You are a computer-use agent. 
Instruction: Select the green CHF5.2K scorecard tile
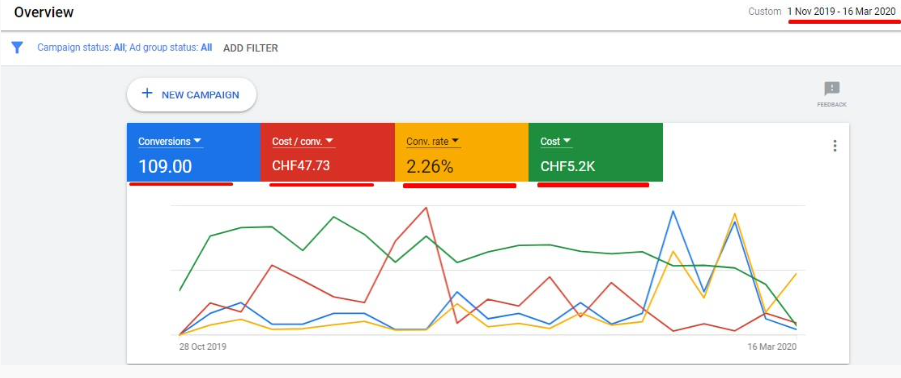[596, 152]
